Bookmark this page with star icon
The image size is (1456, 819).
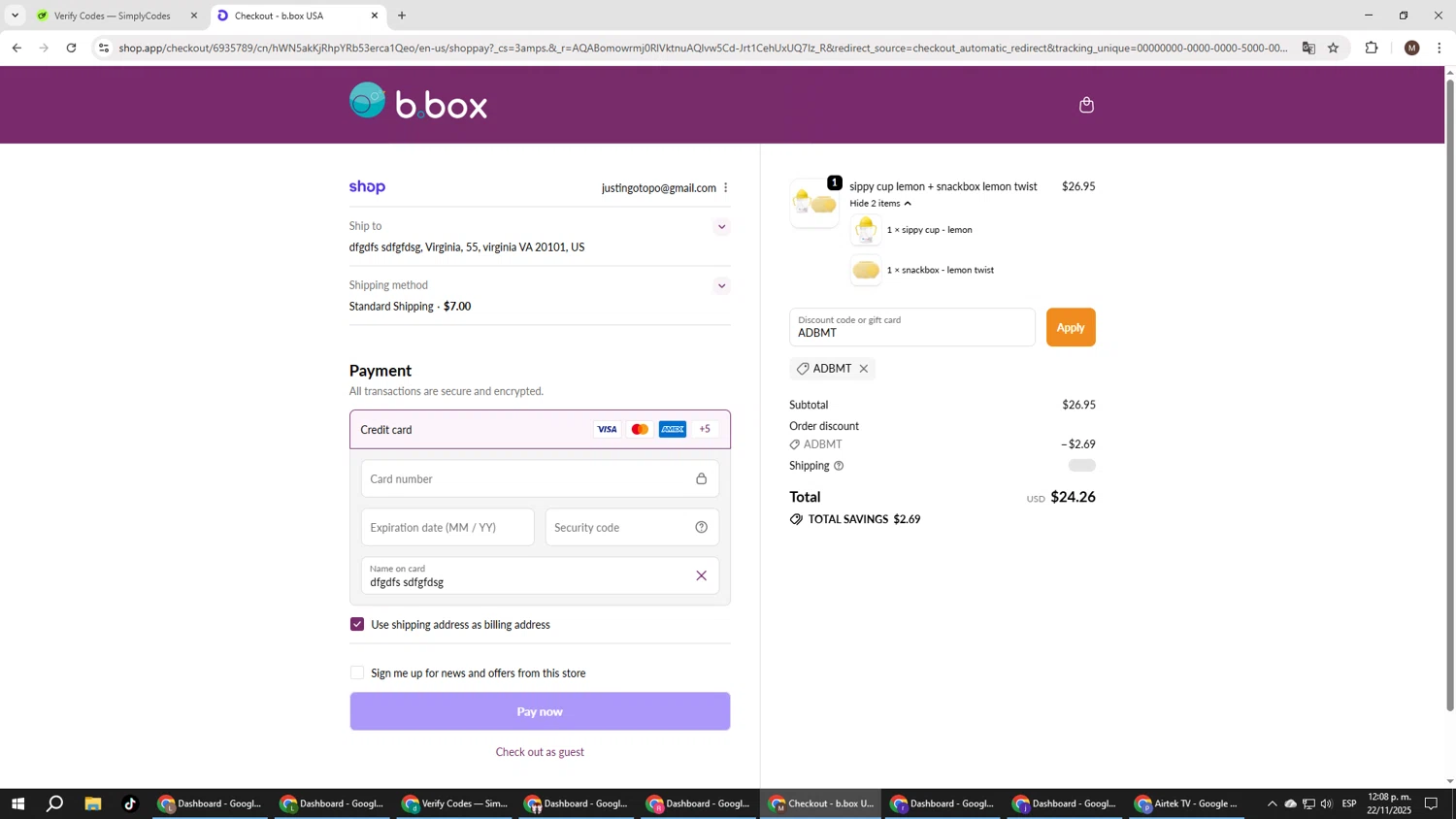click(1334, 48)
